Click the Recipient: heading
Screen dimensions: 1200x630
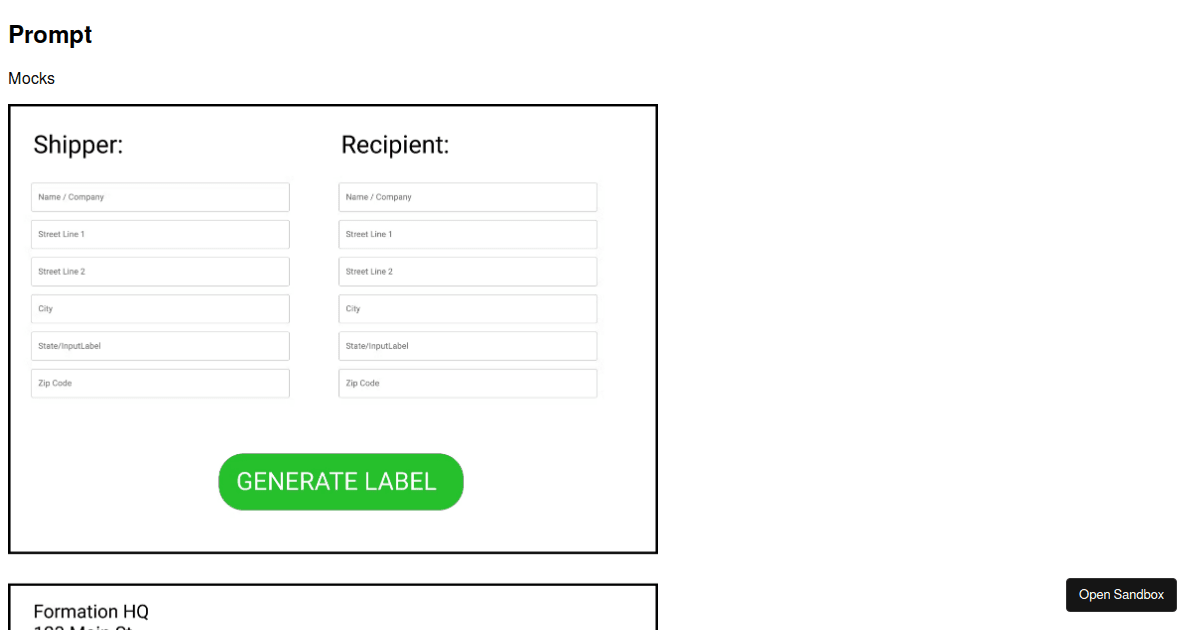[394, 144]
